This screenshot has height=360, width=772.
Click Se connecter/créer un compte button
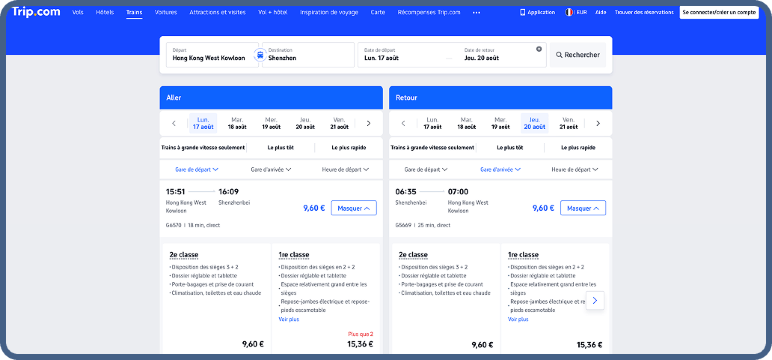[719, 12]
